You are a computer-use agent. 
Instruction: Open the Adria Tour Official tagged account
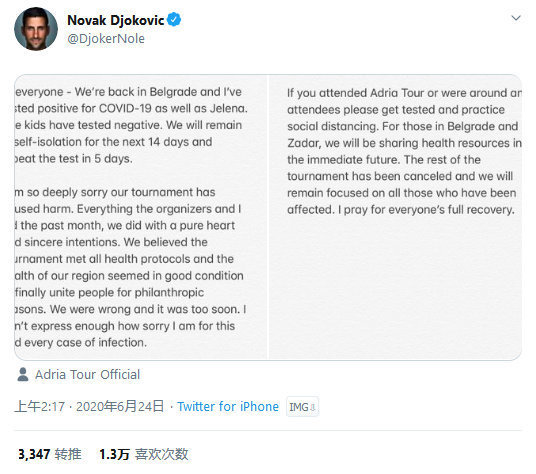click(x=88, y=375)
